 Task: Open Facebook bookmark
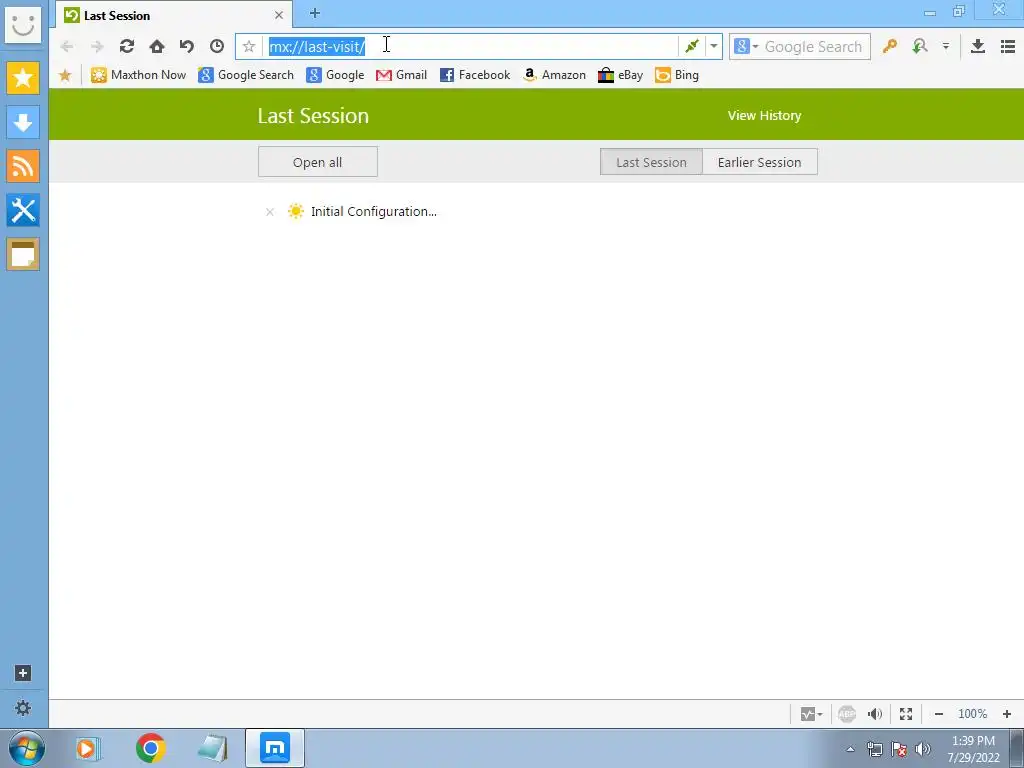click(475, 75)
